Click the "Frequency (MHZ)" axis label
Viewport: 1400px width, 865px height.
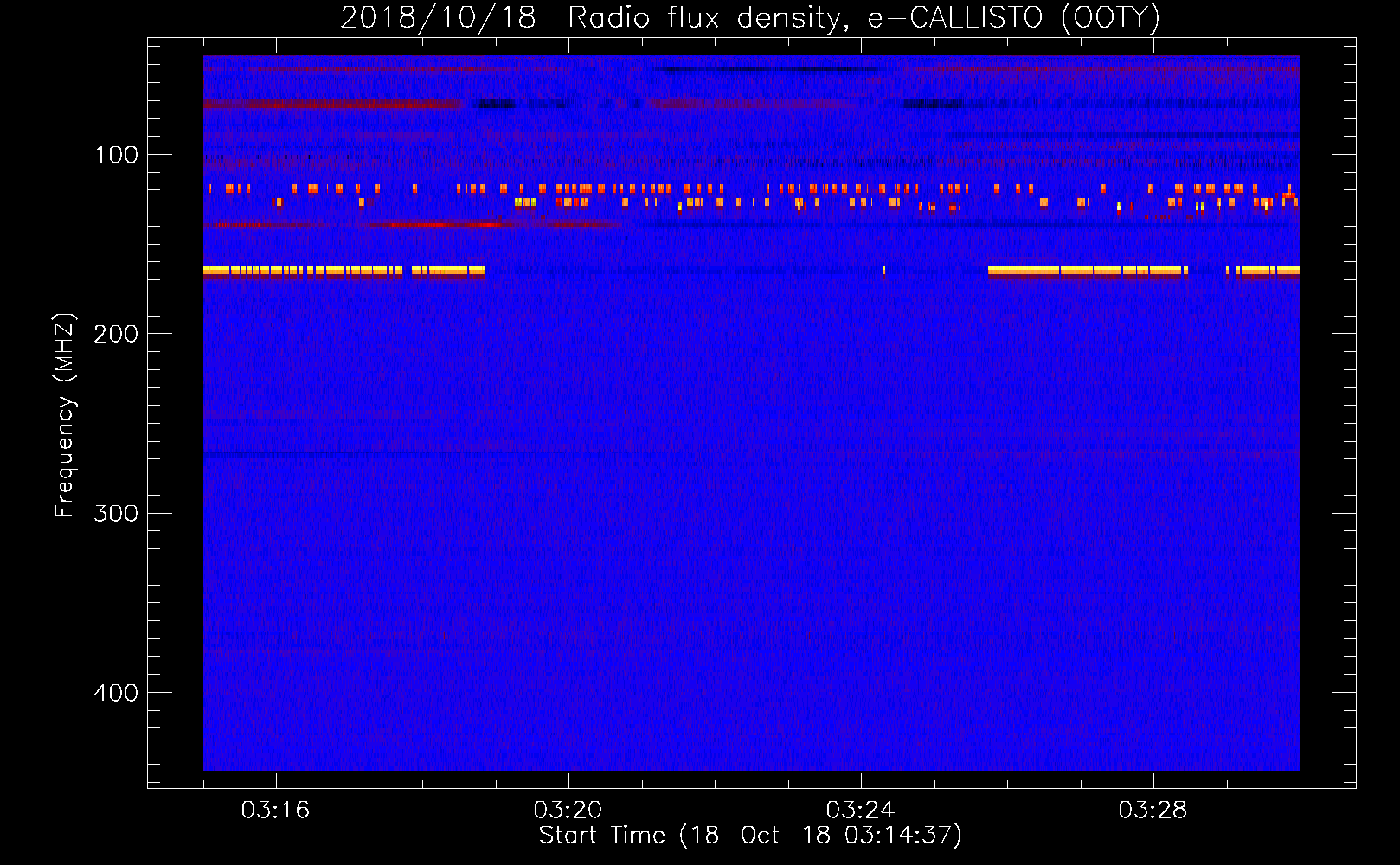[x=64, y=414]
